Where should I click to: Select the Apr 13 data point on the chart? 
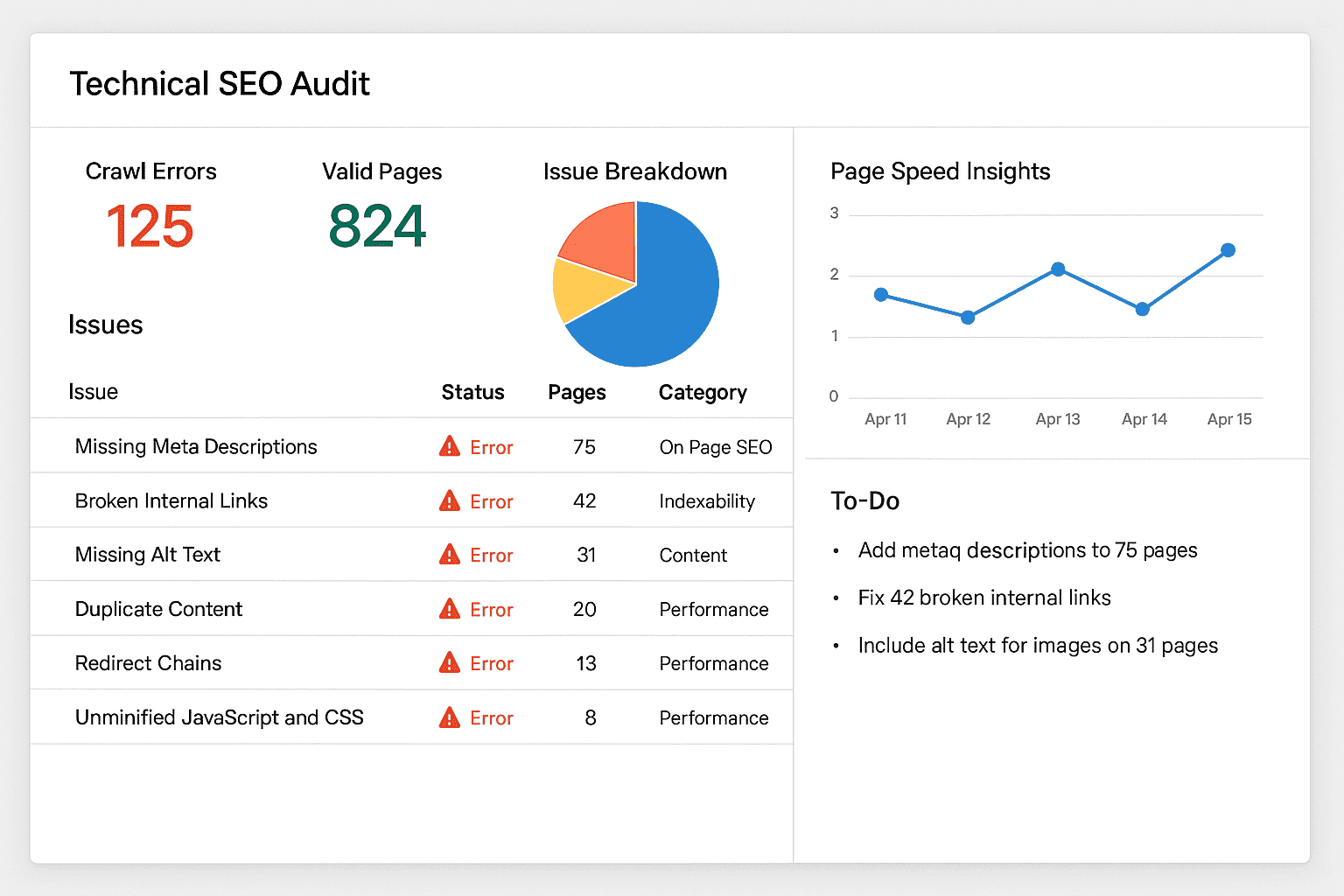point(1058,269)
